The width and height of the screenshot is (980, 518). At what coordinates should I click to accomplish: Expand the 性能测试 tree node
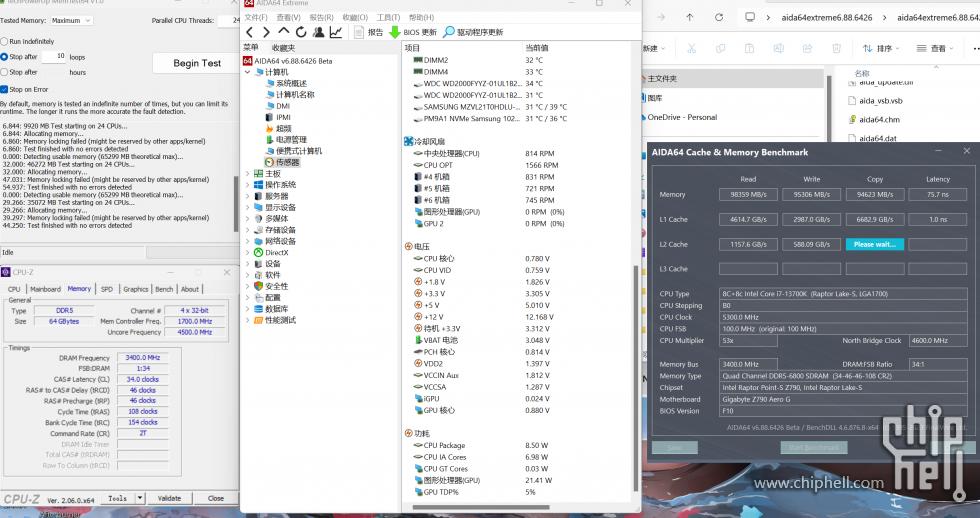[x=248, y=320]
